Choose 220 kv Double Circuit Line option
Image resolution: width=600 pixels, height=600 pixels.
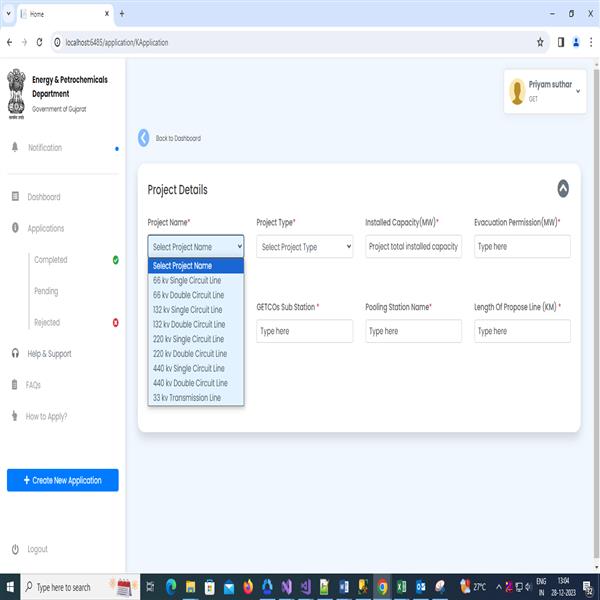(196, 354)
